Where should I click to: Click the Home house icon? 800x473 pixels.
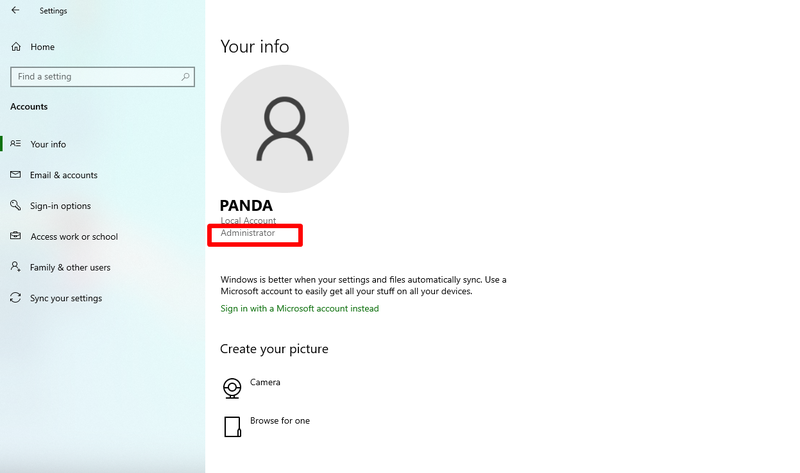pyautogui.click(x=16, y=47)
